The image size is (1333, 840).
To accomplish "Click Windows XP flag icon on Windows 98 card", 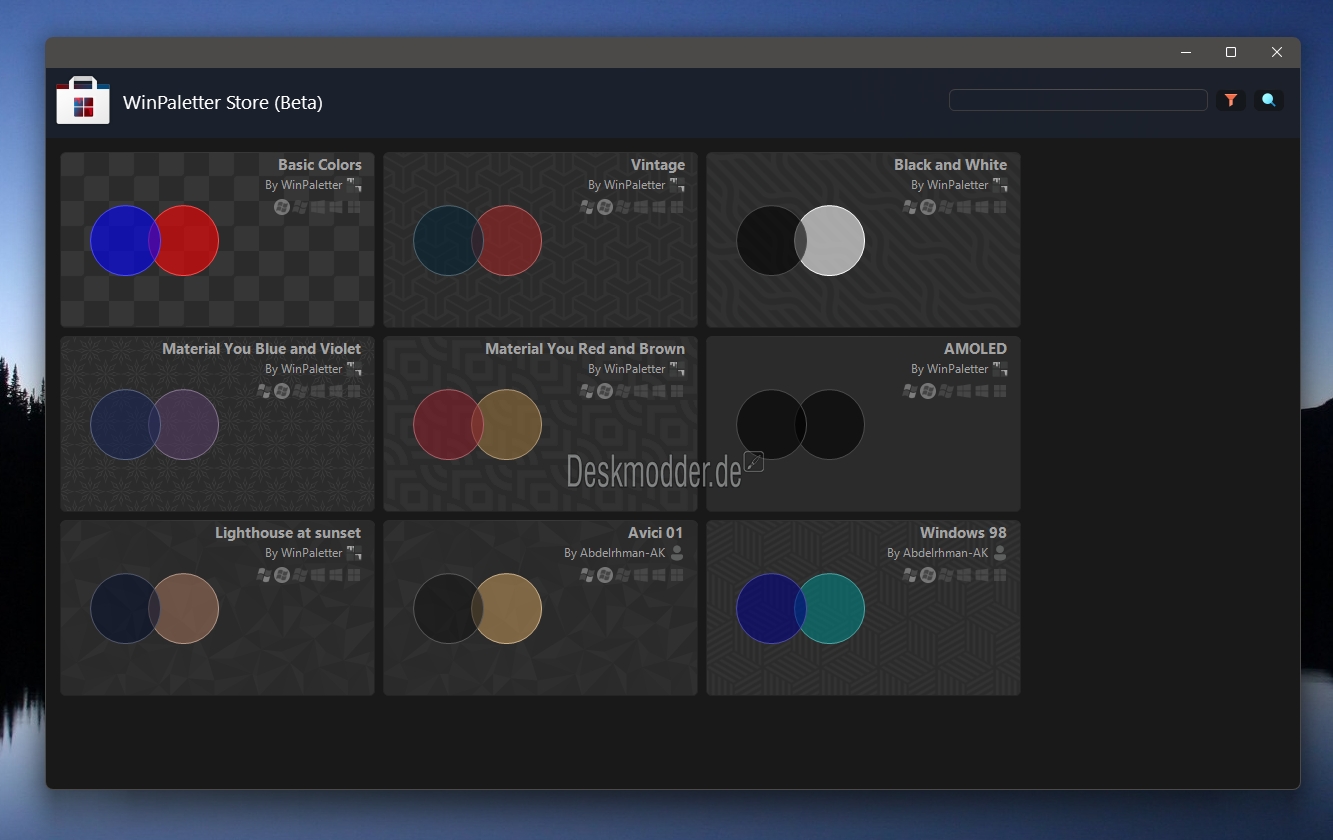I will [910, 575].
